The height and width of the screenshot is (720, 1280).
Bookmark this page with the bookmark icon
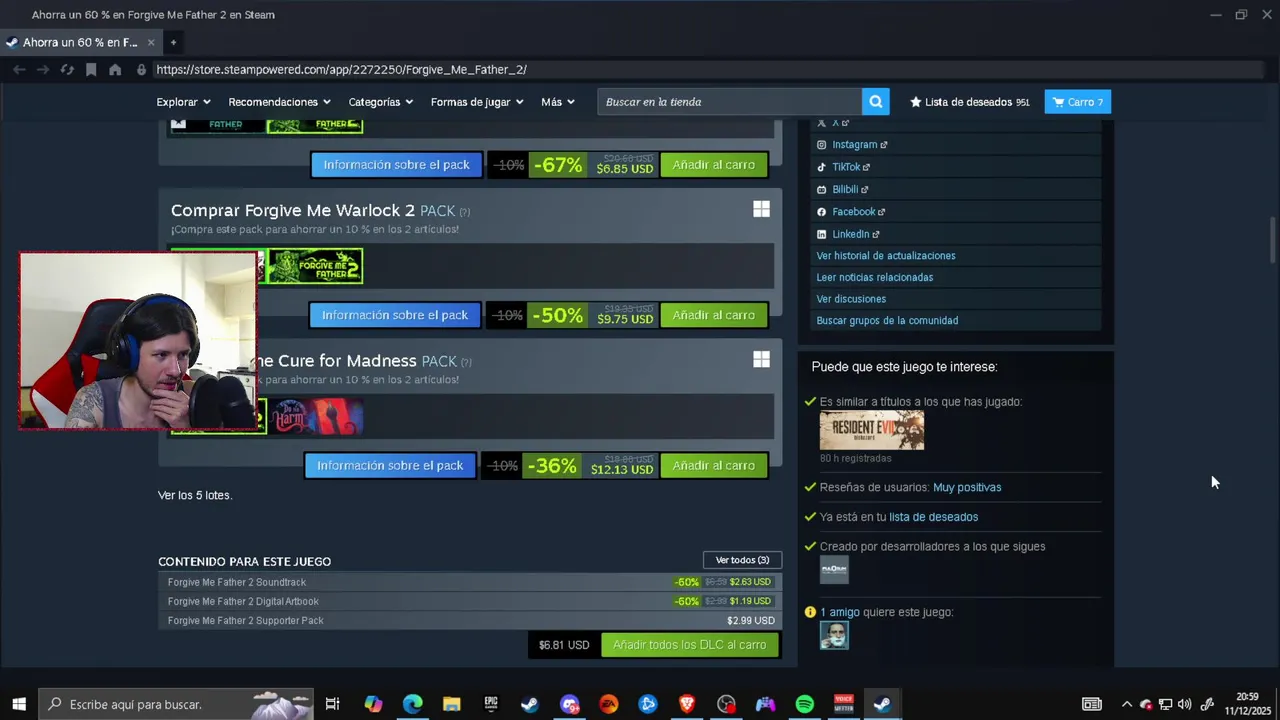[91, 70]
